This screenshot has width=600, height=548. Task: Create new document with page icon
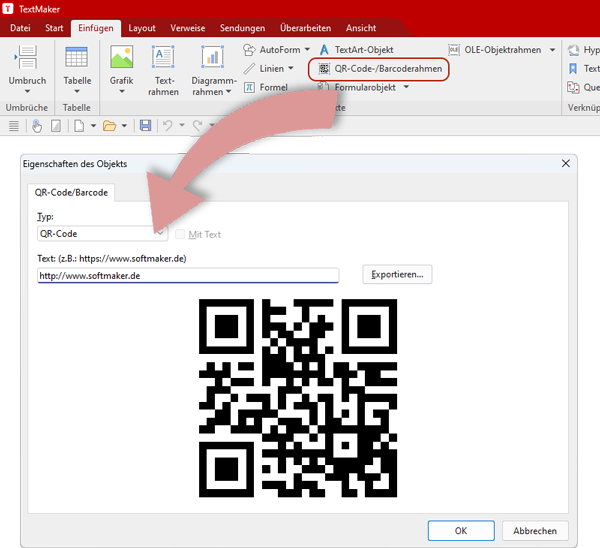[79, 126]
